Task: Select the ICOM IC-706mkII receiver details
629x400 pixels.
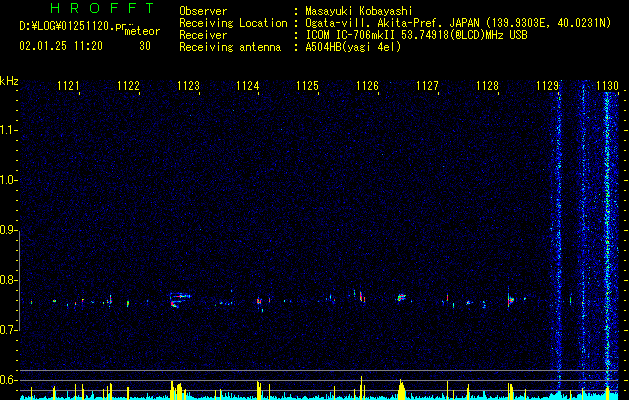Action: pyautogui.click(x=416, y=35)
